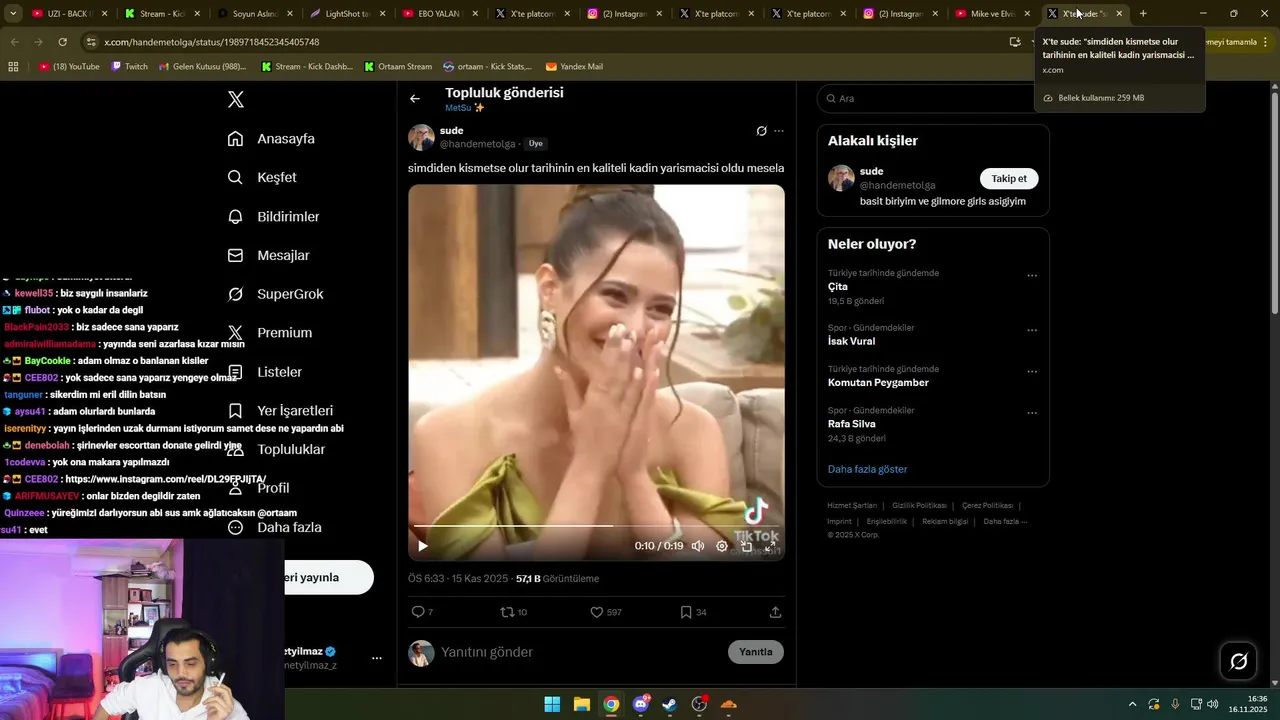Screen dimensions: 1280x720
Task: Open a new browser tab with the plus
Action: point(1143,14)
